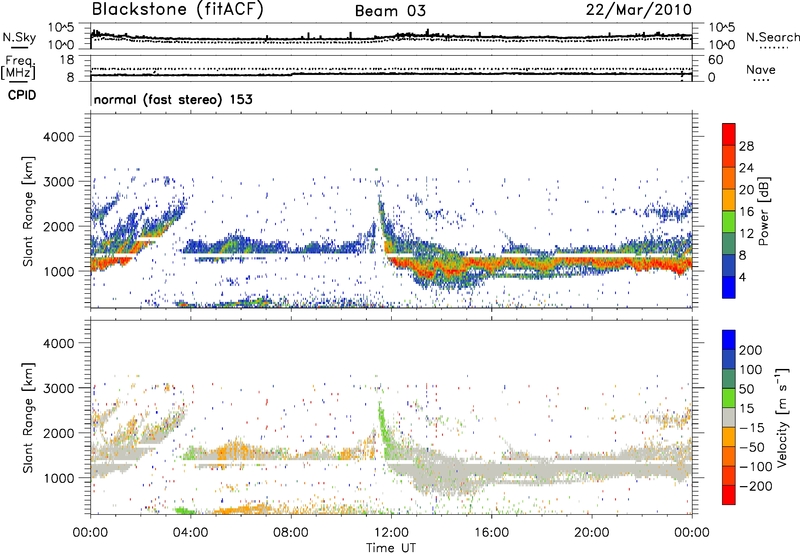Click the "16:00" time tick label

(491, 533)
